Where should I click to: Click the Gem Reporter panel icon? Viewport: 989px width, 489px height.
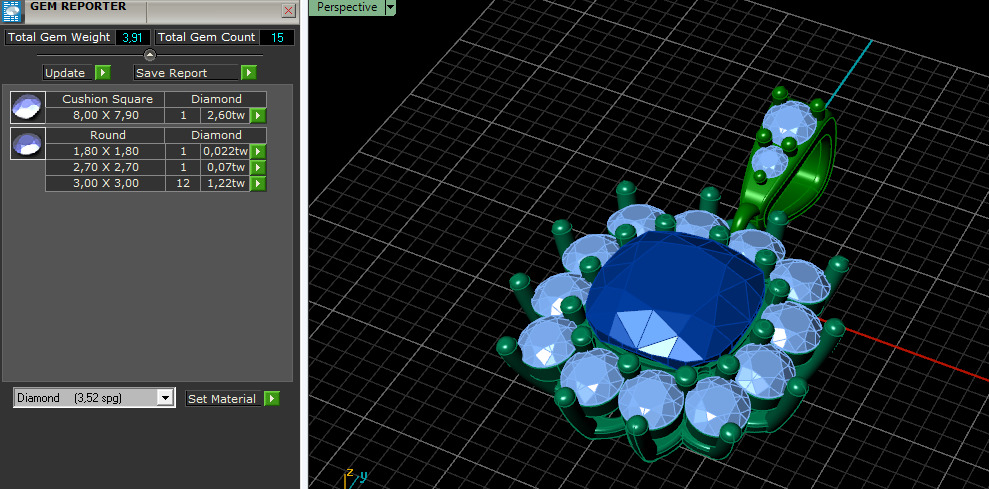(x=13, y=11)
